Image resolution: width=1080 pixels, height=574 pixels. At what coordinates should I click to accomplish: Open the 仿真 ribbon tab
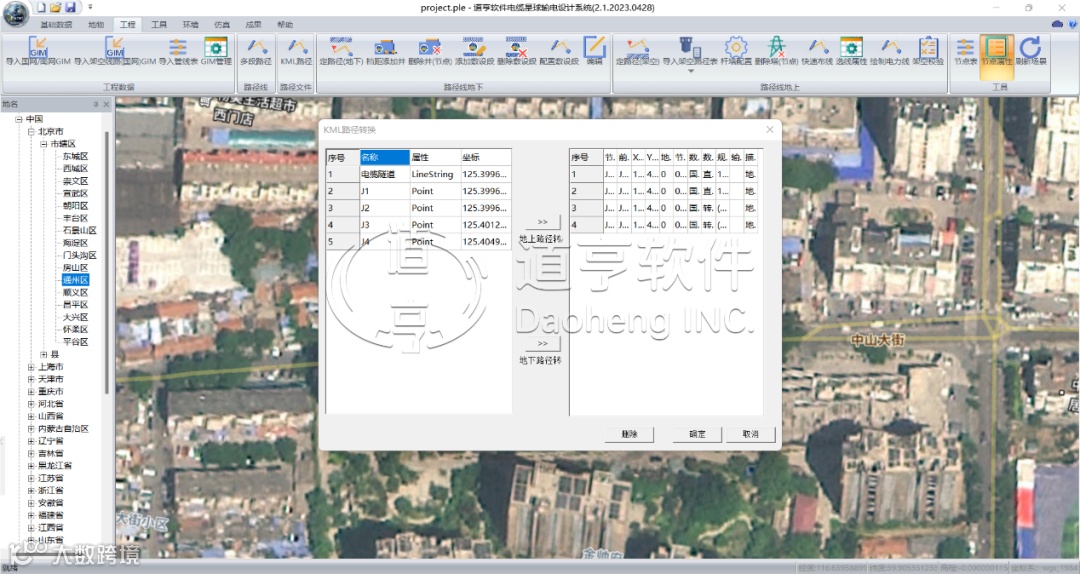tap(221, 23)
